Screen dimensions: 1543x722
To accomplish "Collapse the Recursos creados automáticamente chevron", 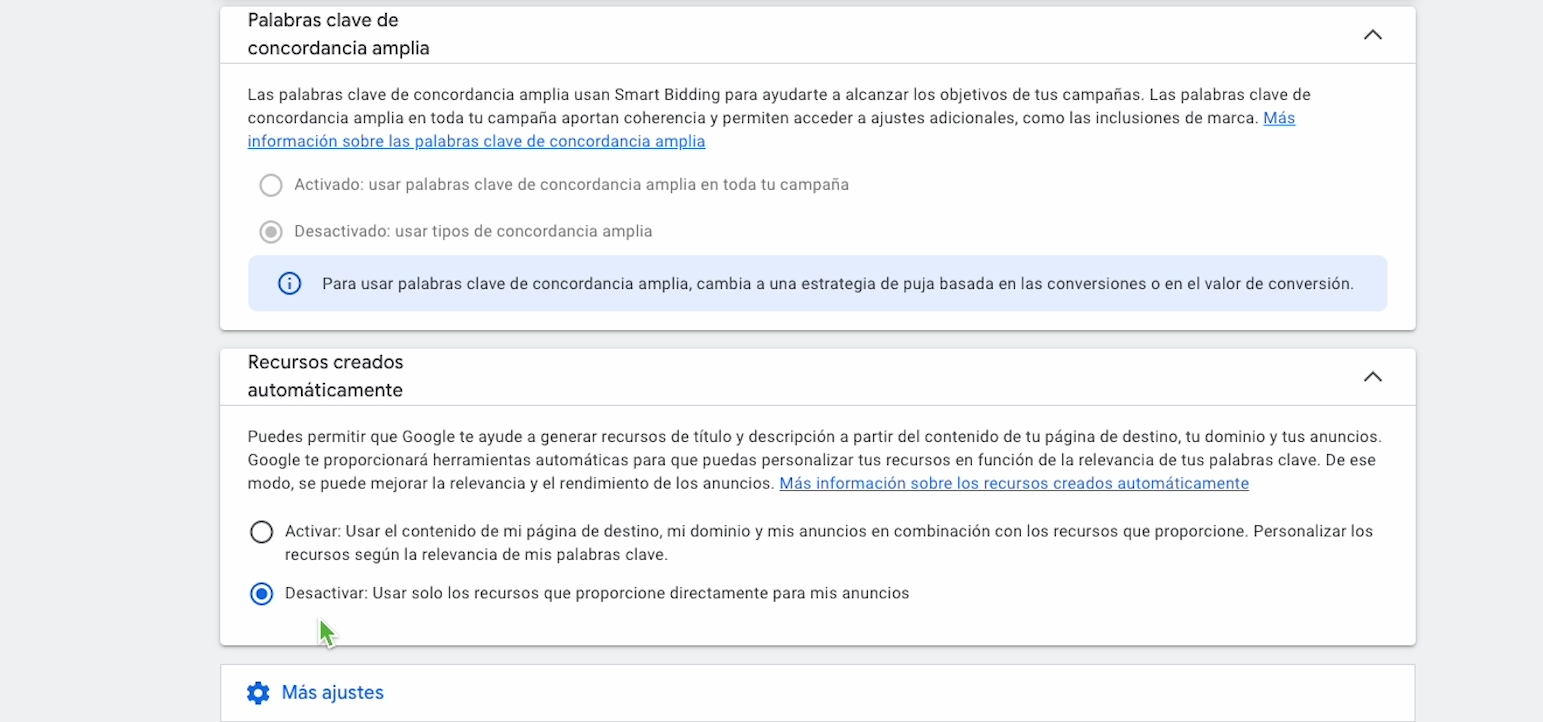I will (x=1373, y=377).
